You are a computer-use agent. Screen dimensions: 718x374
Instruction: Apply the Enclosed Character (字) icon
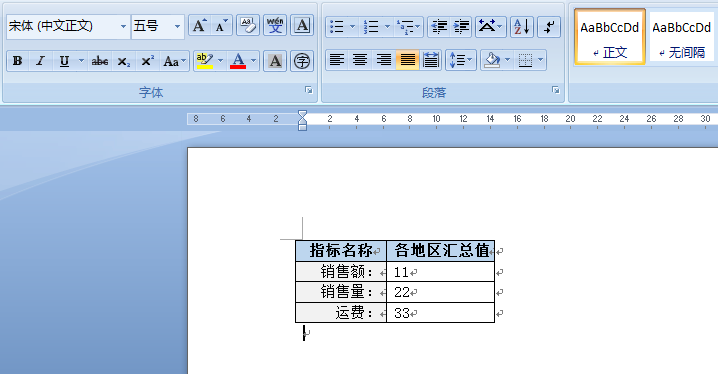302,61
